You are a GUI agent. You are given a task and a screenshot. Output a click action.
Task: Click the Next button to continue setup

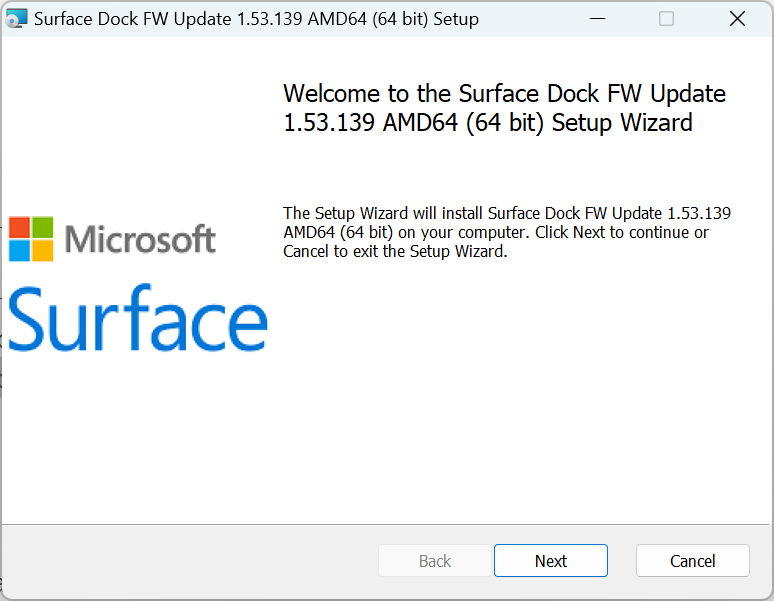[x=550, y=561]
